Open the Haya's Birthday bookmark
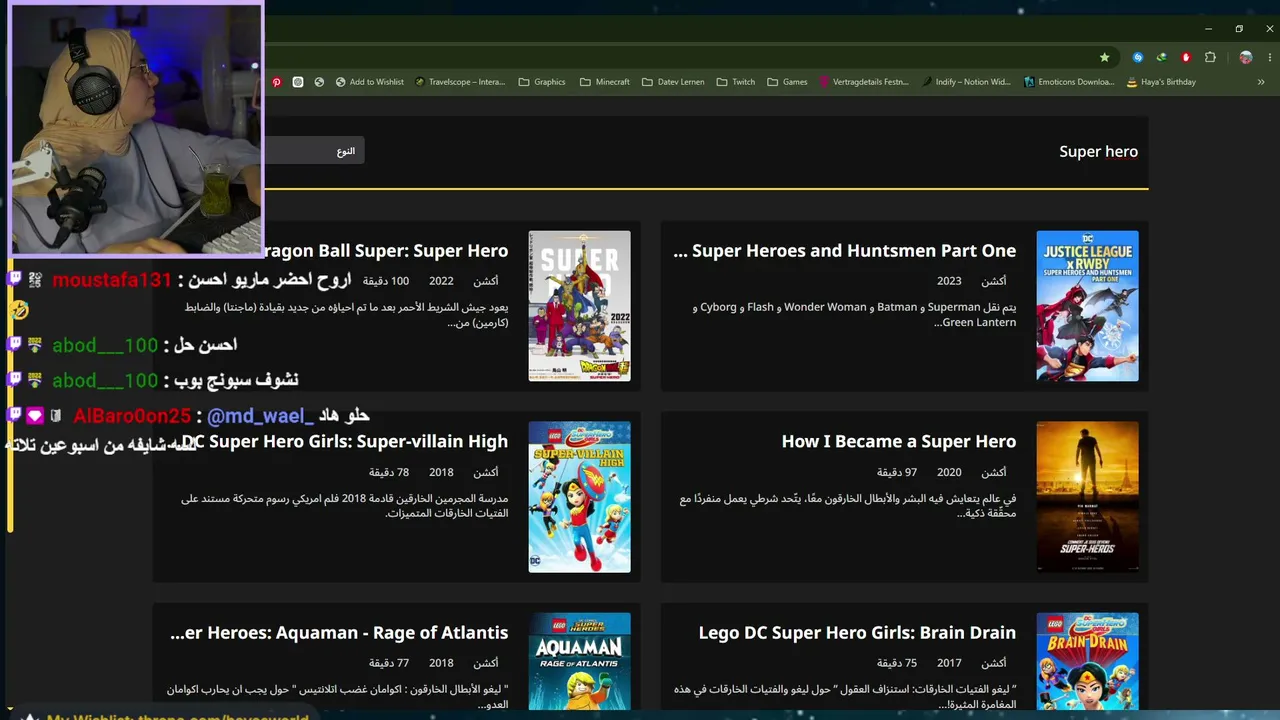Screen dimensions: 1280x720 click(x=1161, y=82)
